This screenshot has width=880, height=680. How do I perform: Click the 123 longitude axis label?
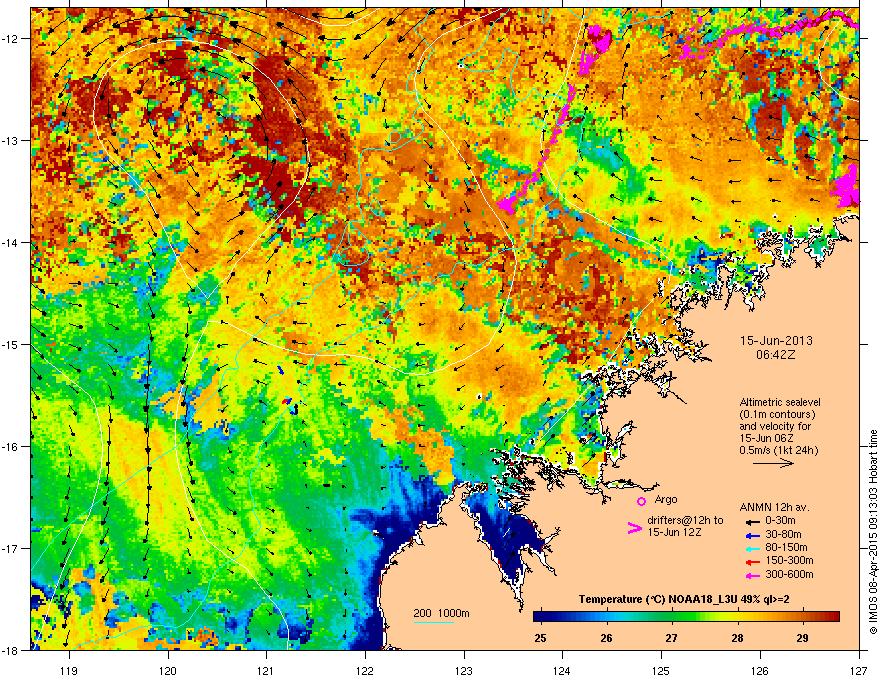[x=464, y=670]
